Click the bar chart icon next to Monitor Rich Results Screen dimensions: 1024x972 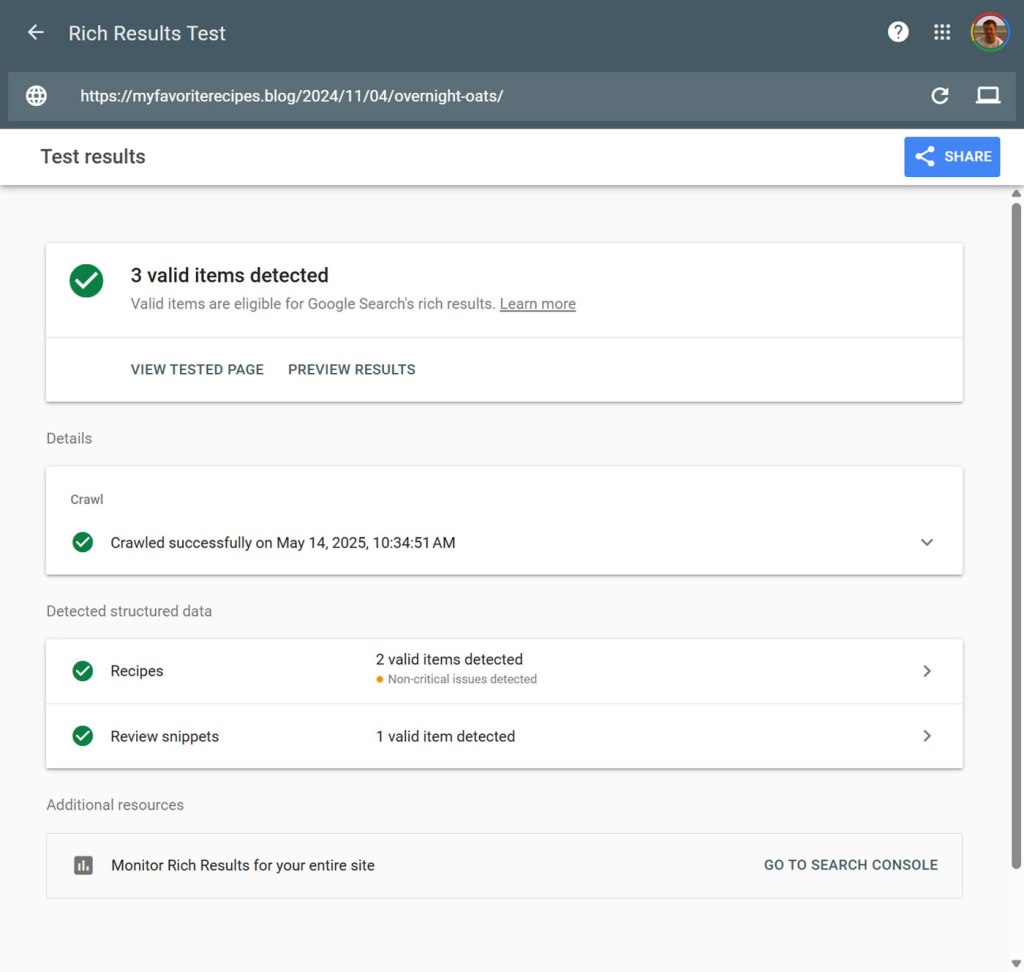(x=83, y=866)
